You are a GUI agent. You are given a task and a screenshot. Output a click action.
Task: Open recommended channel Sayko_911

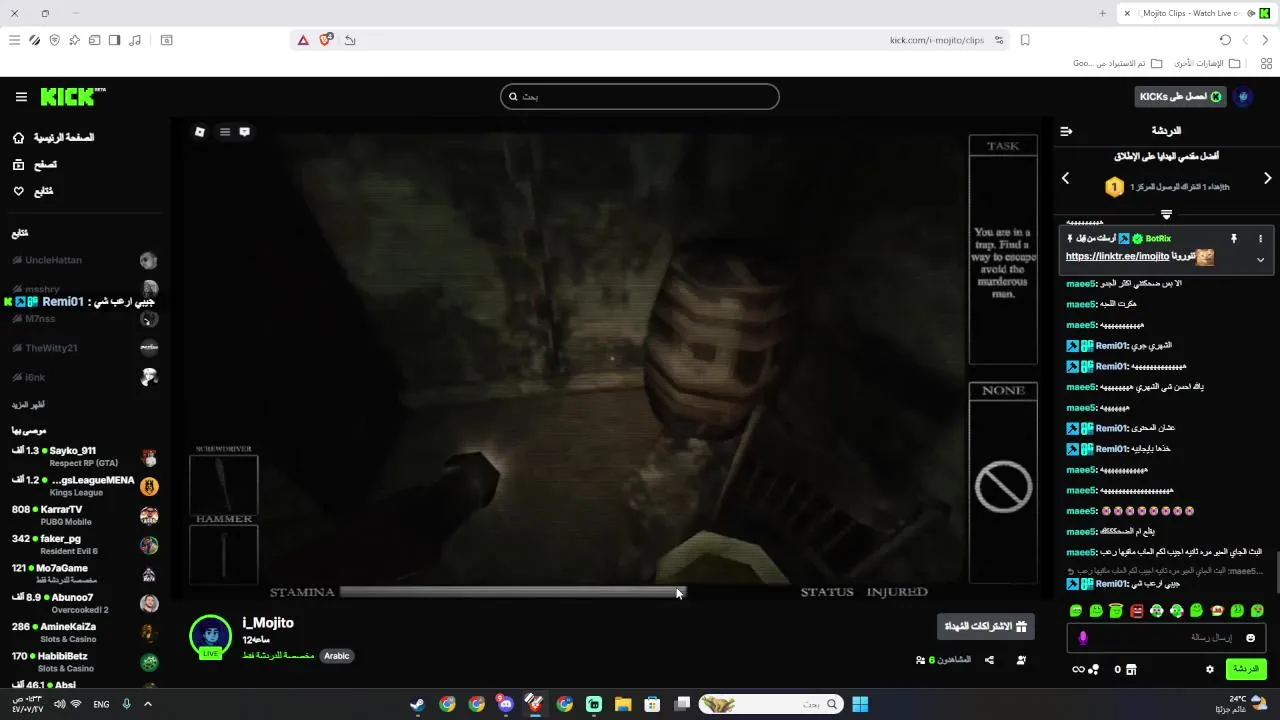tap(84, 457)
